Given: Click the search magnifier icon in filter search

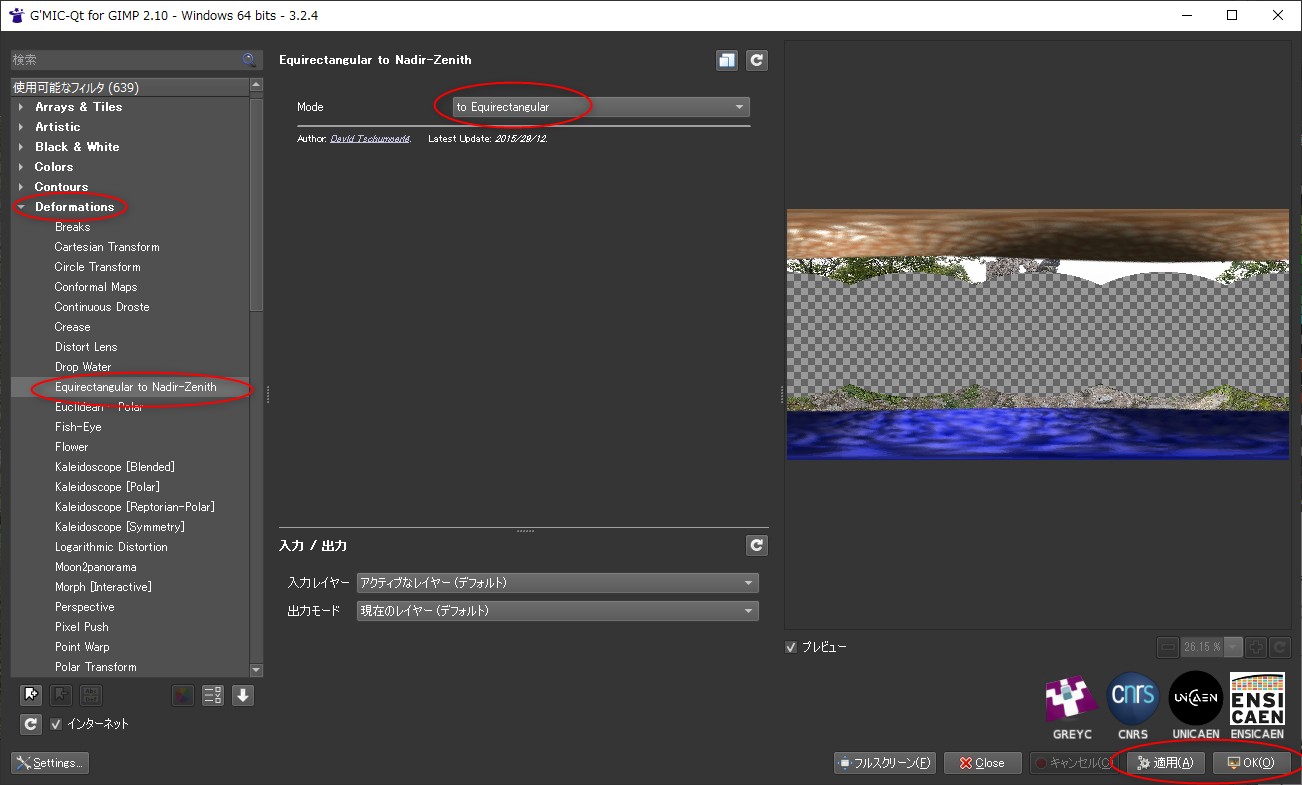Looking at the screenshot, I should pyautogui.click(x=249, y=60).
